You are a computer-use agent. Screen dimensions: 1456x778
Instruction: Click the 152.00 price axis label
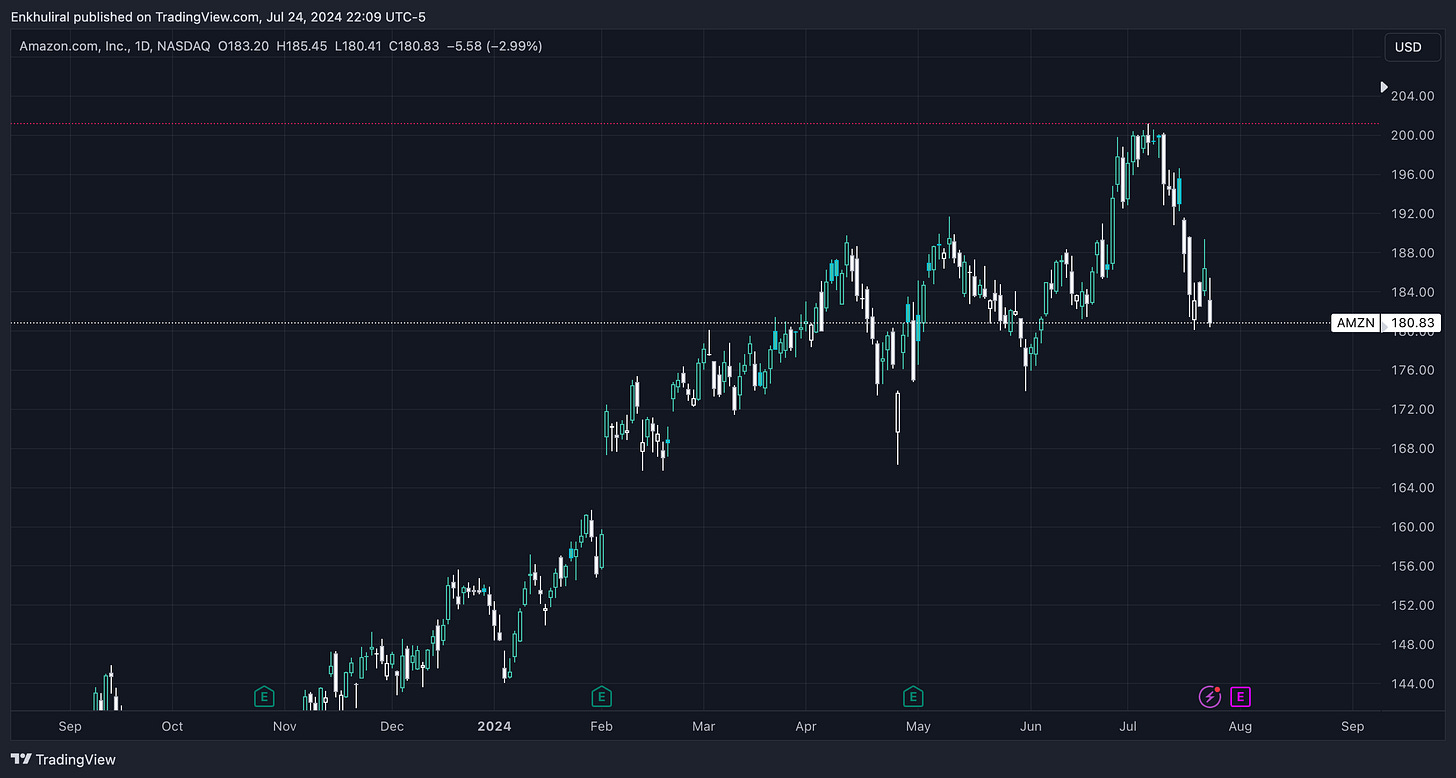click(1413, 605)
